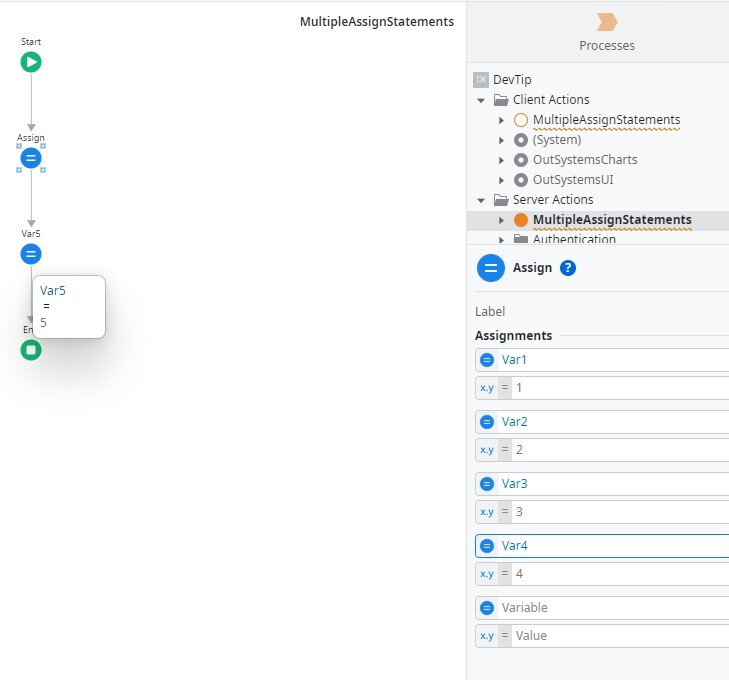This screenshot has width=729, height=680.
Task: Open the Processes tab icon
Action: (x=606, y=22)
